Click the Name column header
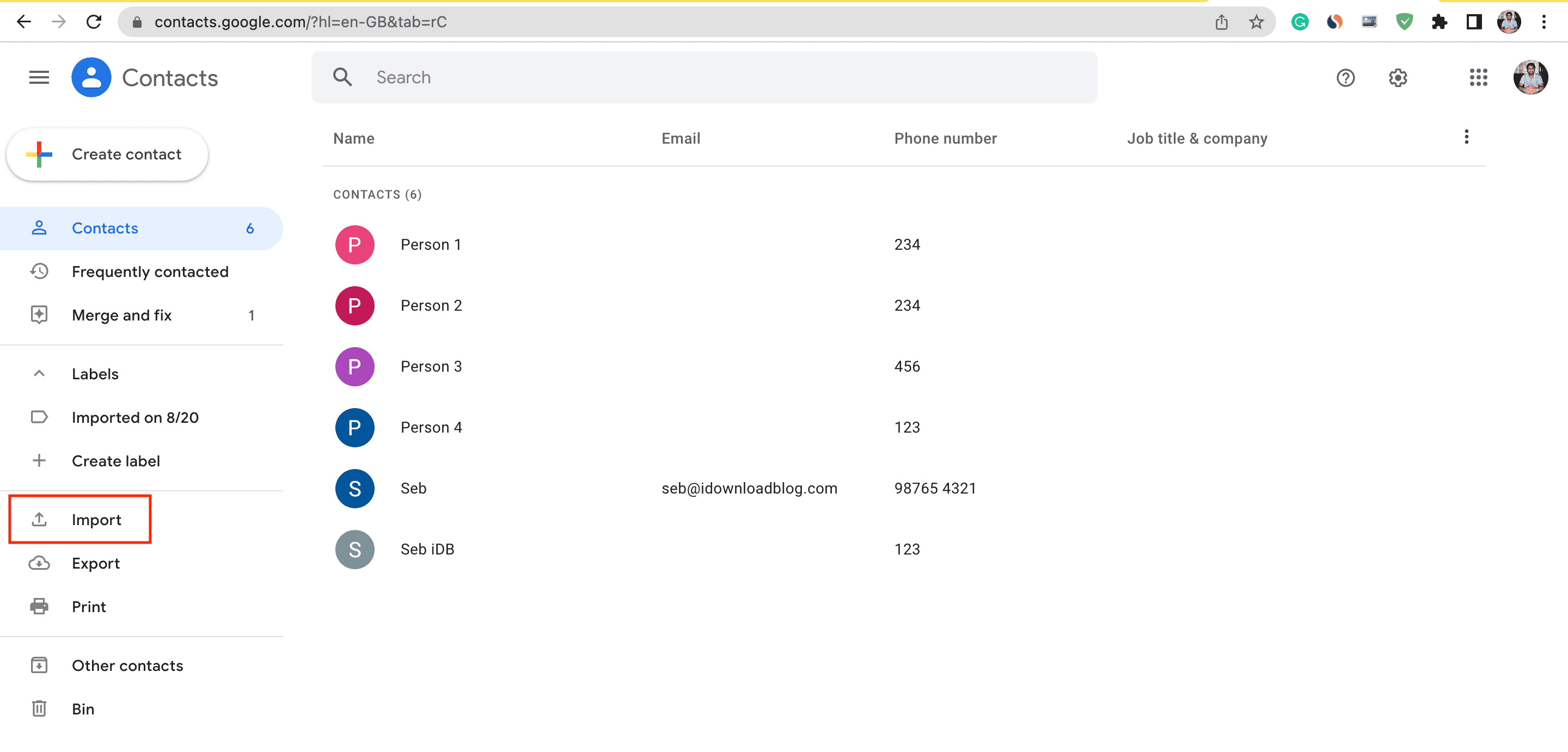The width and height of the screenshot is (1568, 752). click(x=354, y=138)
